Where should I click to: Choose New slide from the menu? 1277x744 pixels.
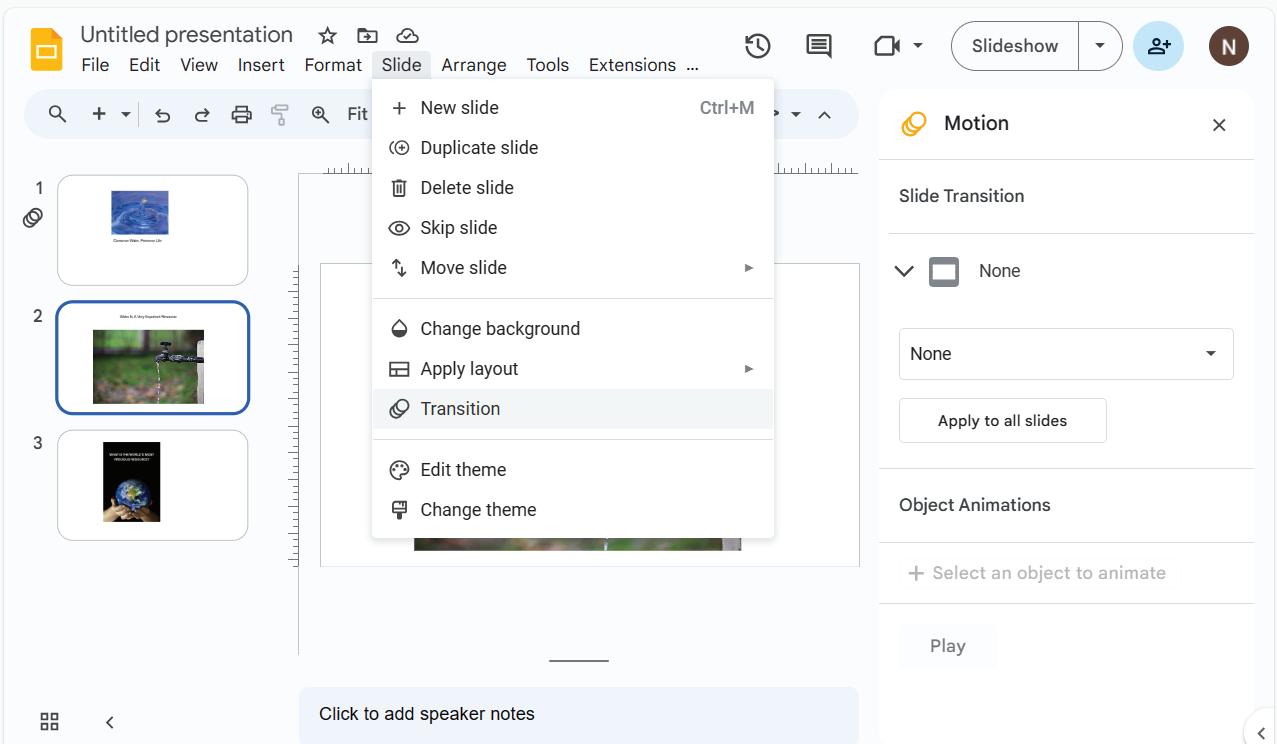[573, 108]
